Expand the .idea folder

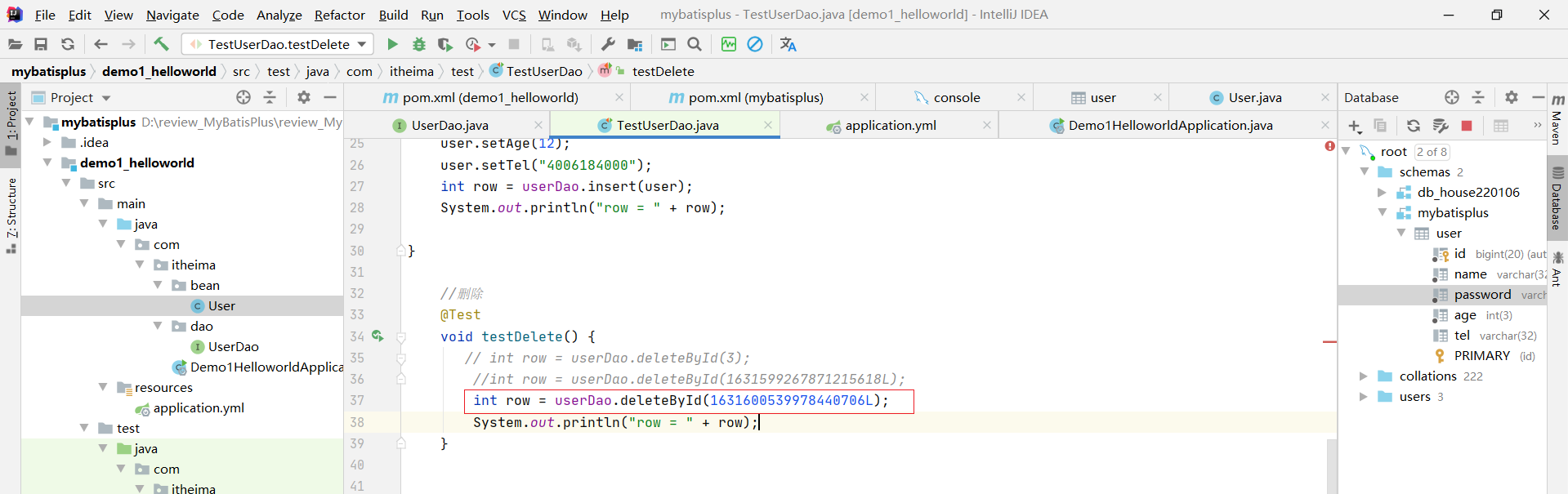point(48,142)
